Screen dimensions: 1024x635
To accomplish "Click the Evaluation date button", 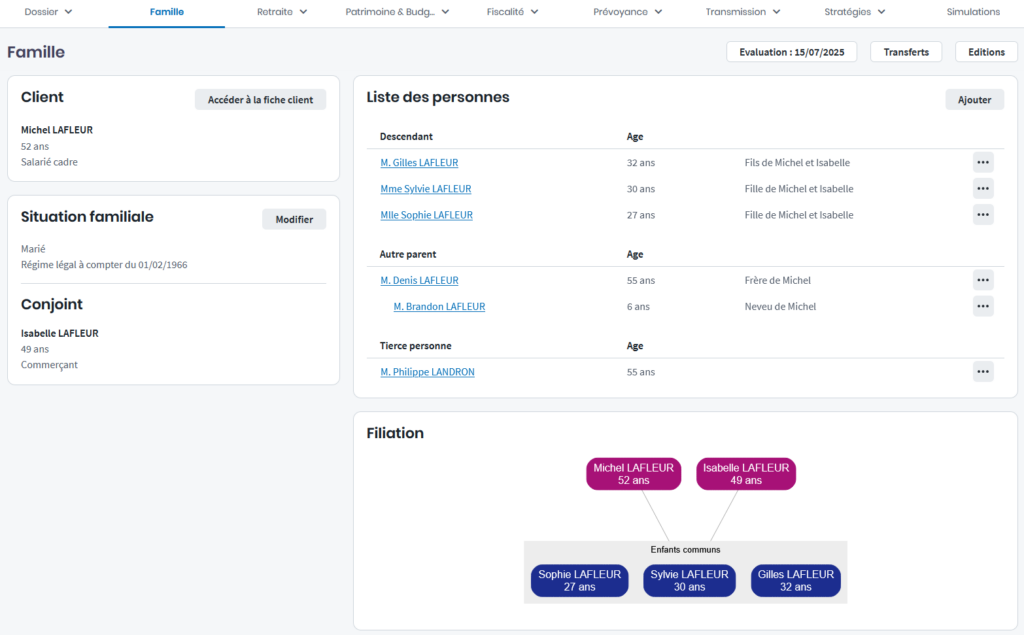I will (x=791, y=52).
